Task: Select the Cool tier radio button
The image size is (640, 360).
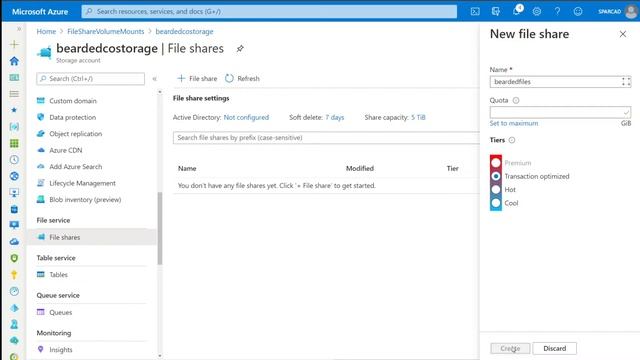Action: coord(496,203)
